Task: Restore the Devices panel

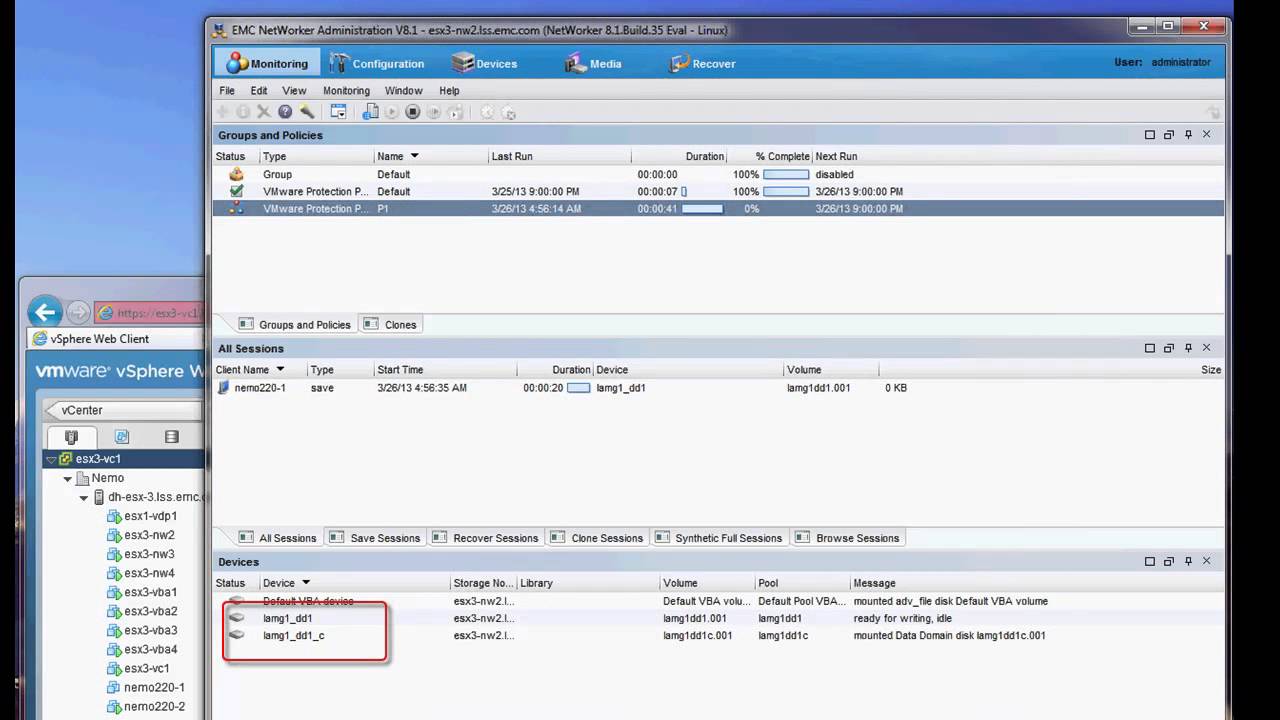Action: click(1169, 562)
